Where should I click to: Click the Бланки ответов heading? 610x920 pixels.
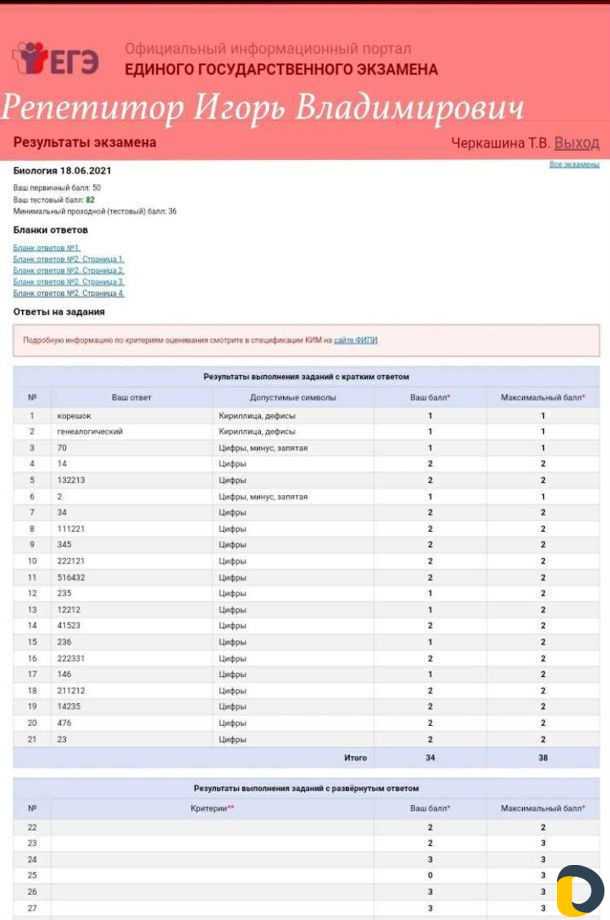pyautogui.click(x=50, y=230)
